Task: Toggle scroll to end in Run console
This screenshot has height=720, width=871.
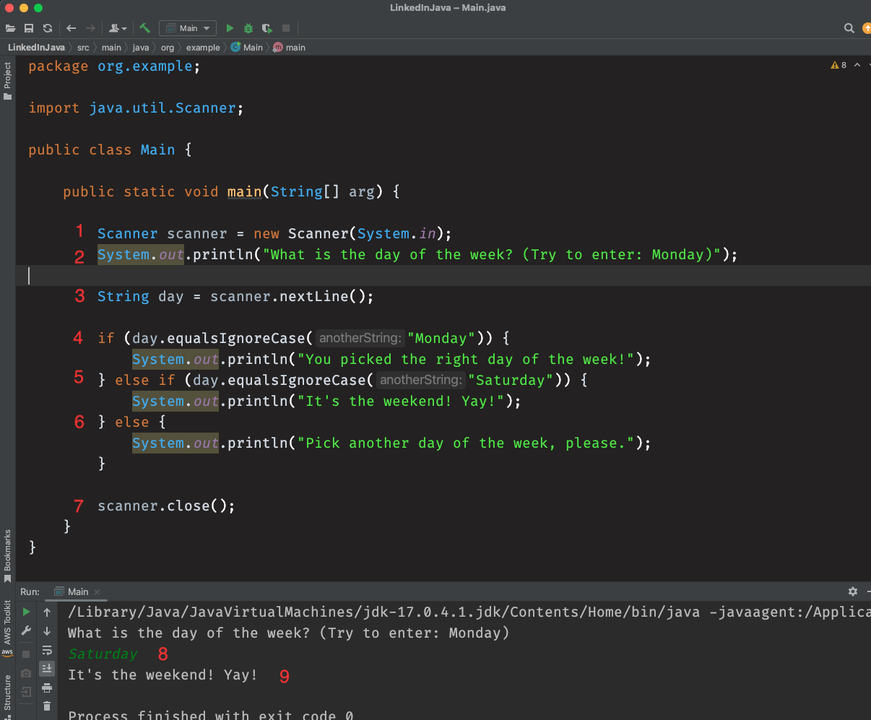Action: click(x=46, y=669)
